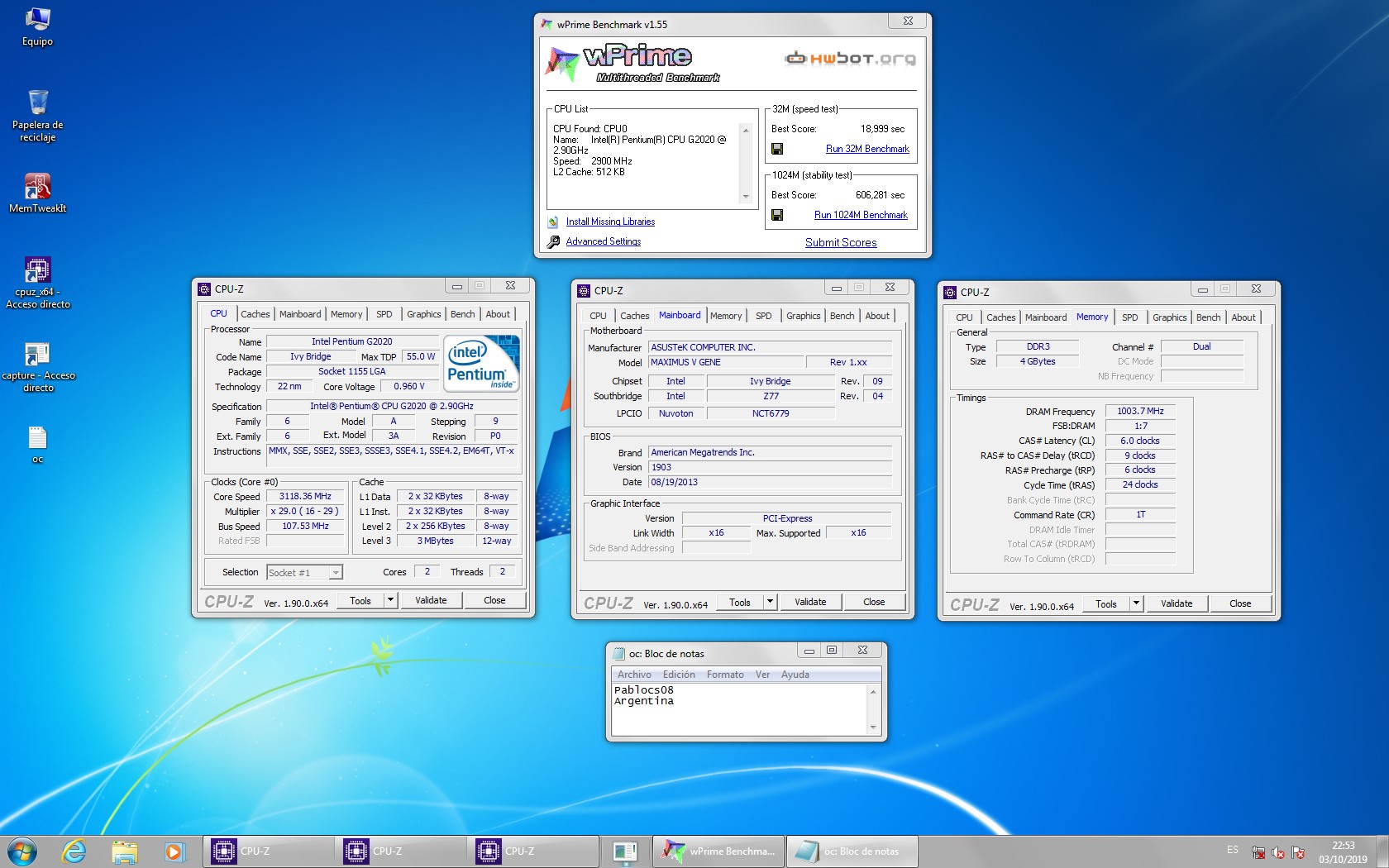Click the save icon for 1024M score
Viewport: 1389px width, 868px height.
pos(777,215)
